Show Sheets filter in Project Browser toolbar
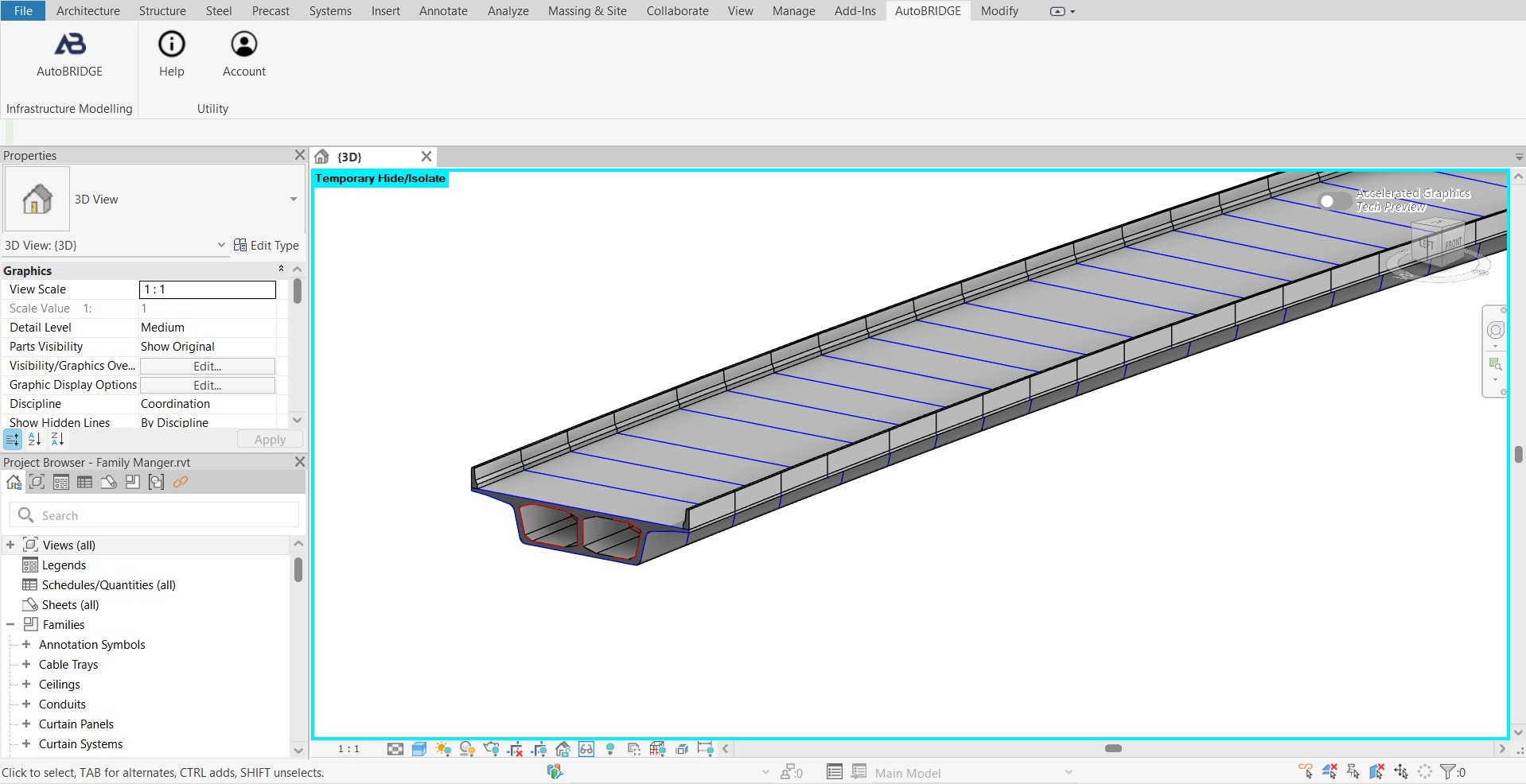 pos(109,482)
